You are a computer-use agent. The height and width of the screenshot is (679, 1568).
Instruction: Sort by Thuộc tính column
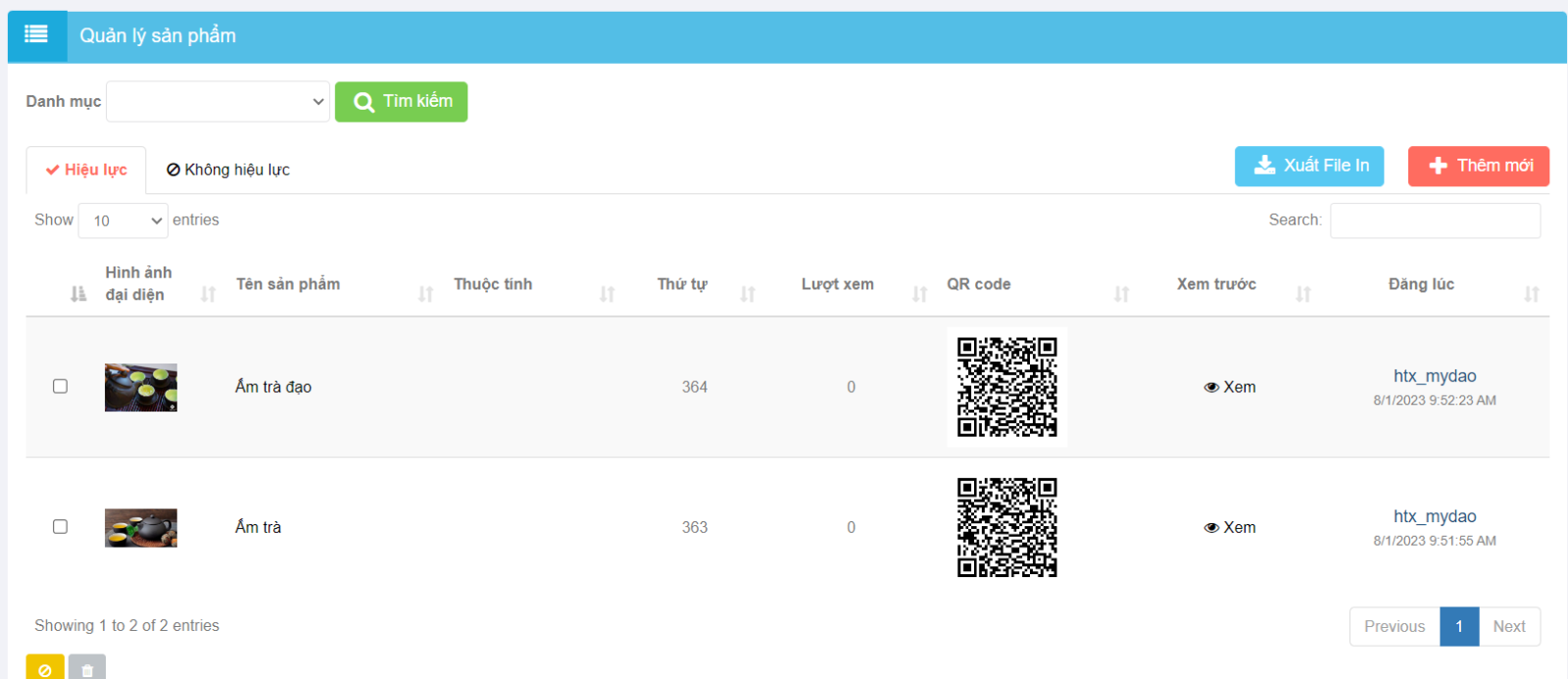607,294
